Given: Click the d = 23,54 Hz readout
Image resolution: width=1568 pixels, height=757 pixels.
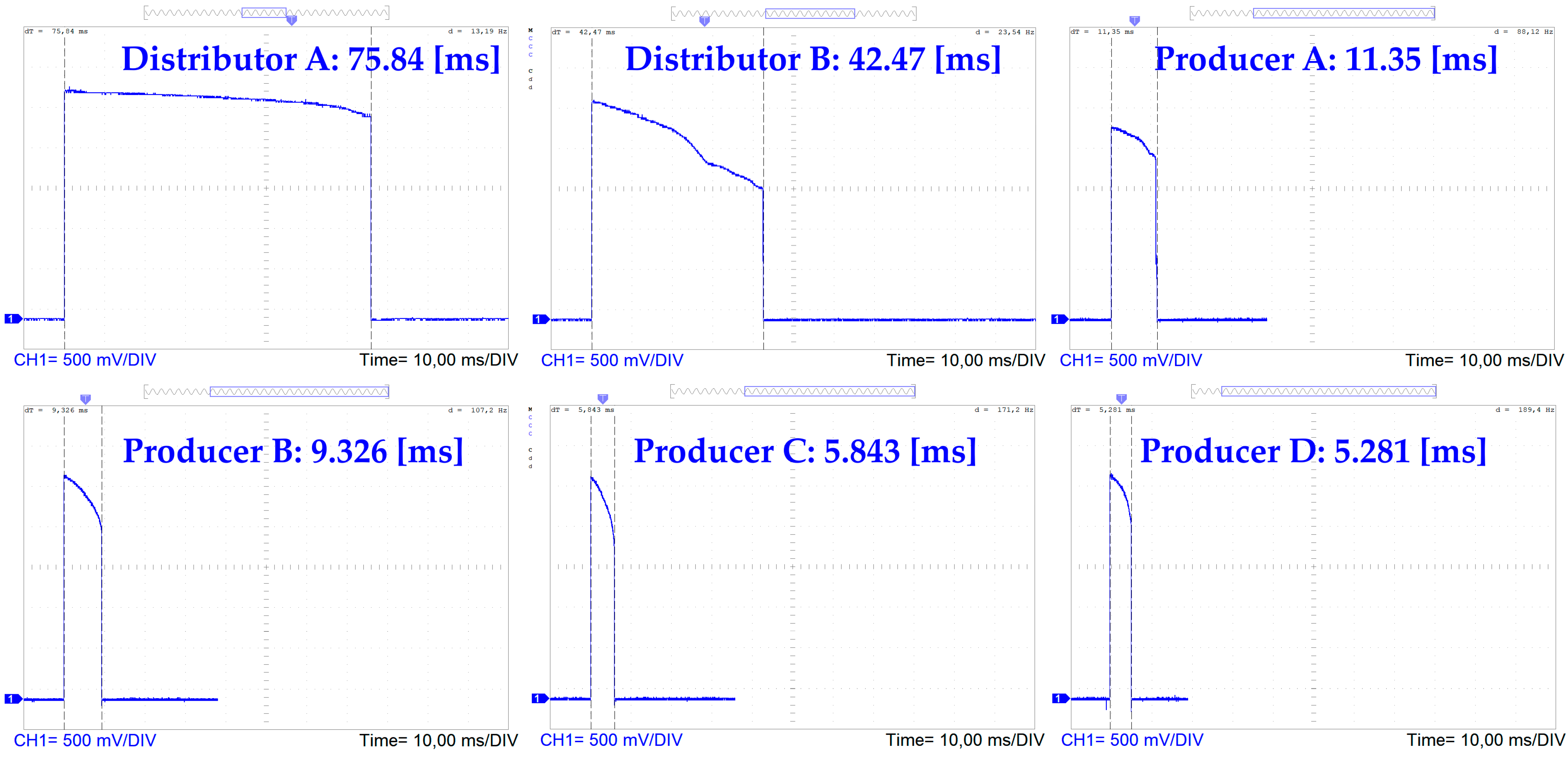Looking at the screenshot, I should coord(1004,32).
